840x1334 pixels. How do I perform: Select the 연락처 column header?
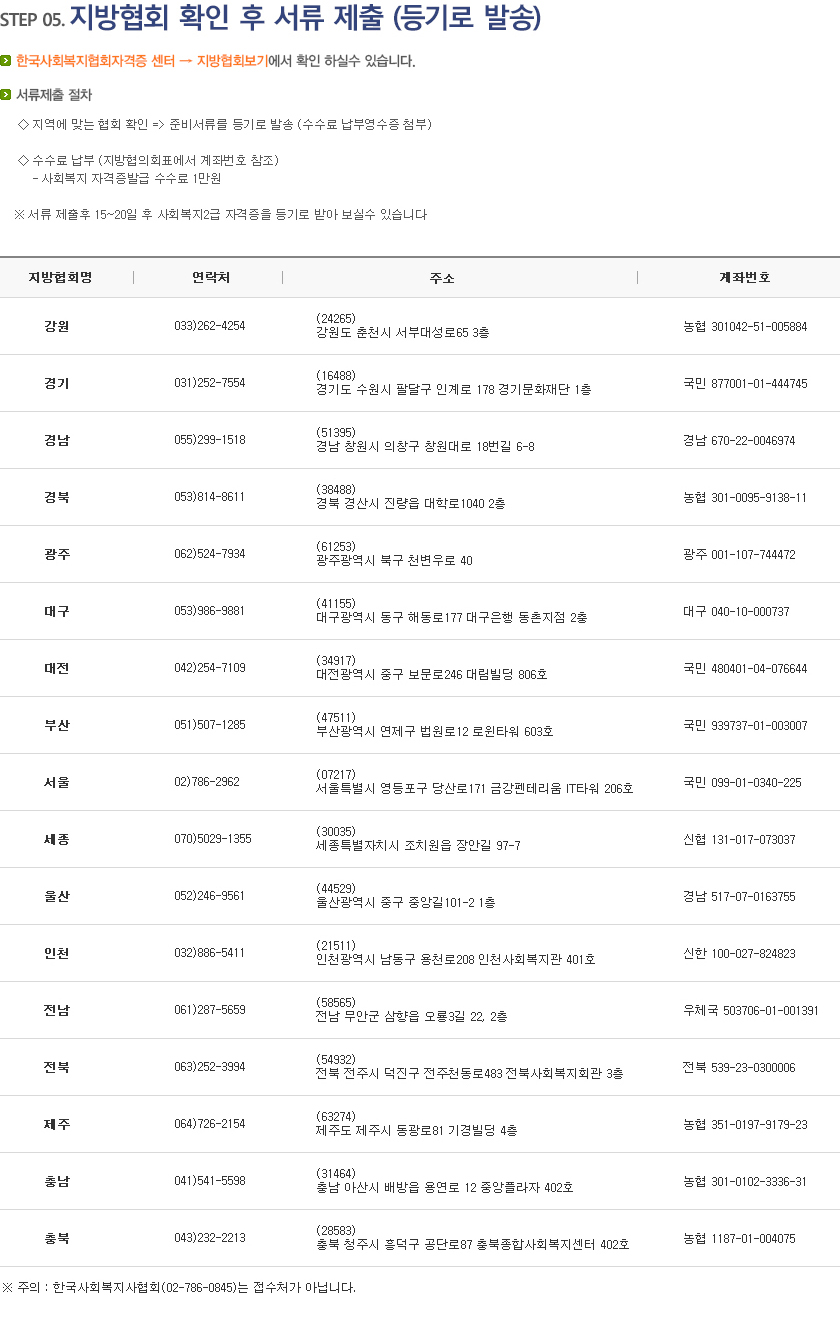click(211, 277)
